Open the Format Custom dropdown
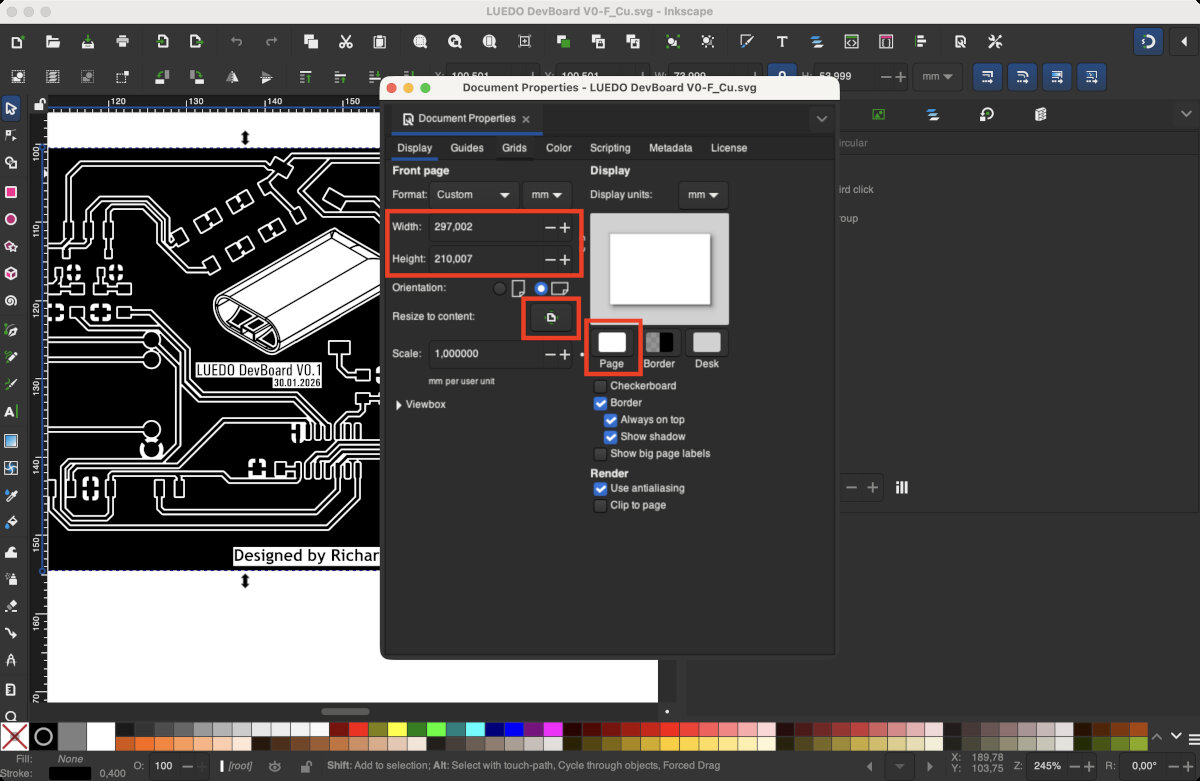Screen dimensions: 1200x781 click(x=474, y=195)
